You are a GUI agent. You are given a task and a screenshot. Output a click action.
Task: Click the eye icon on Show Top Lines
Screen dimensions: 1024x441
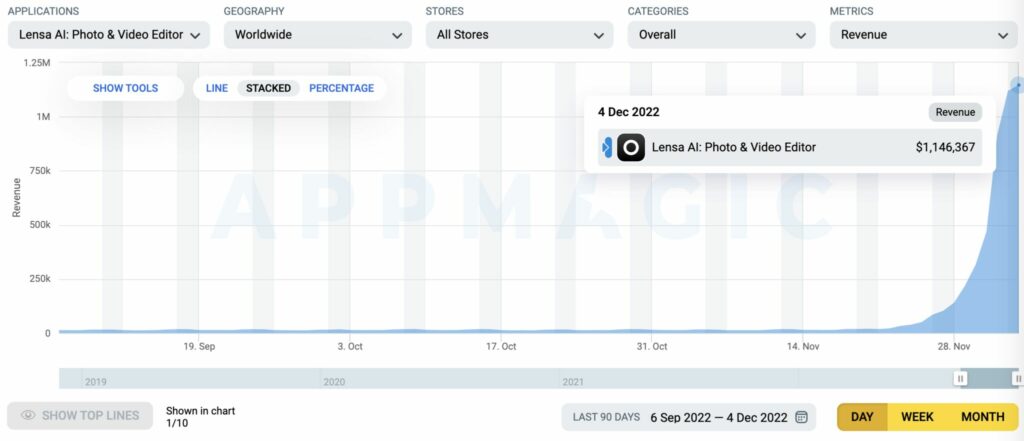[x=28, y=416]
